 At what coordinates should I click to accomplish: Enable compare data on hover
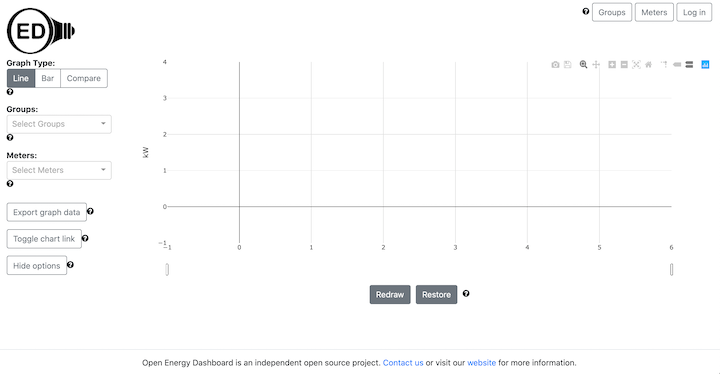point(689,65)
